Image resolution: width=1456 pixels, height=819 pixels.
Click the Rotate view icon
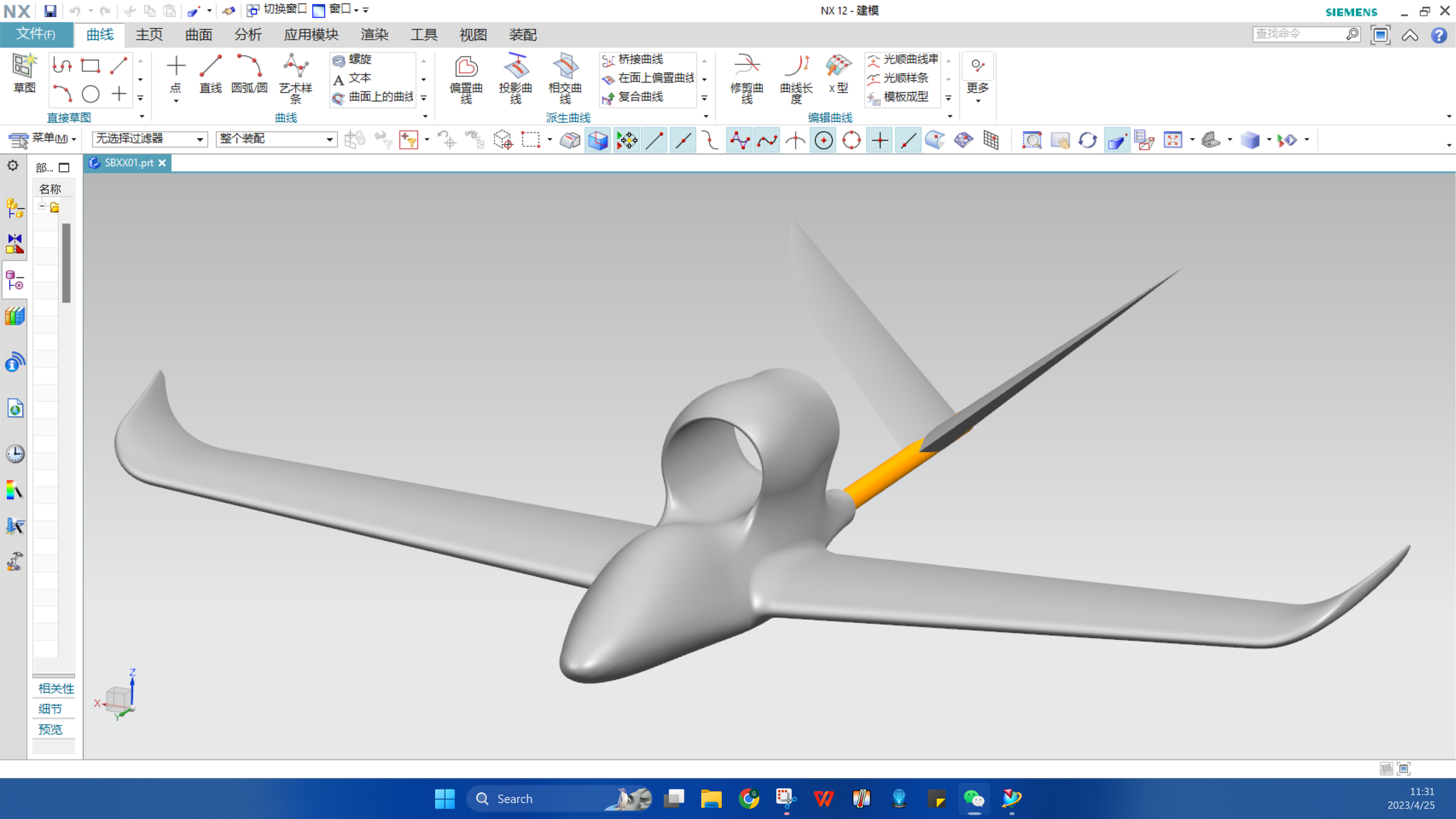(x=1087, y=140)
